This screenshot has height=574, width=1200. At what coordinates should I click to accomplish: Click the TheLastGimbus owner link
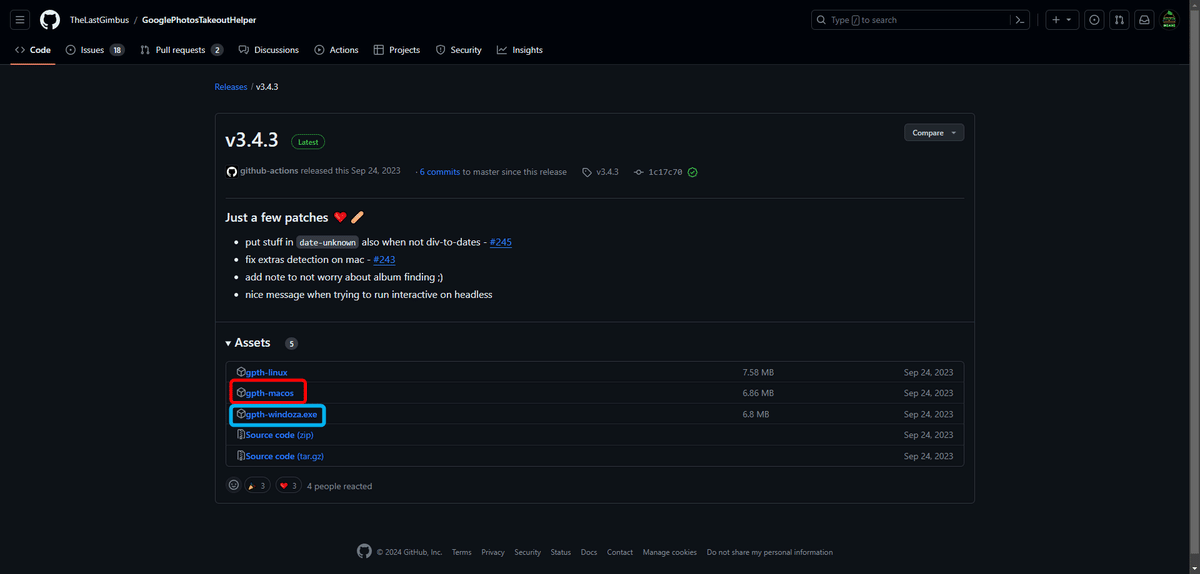coord(100,20)
